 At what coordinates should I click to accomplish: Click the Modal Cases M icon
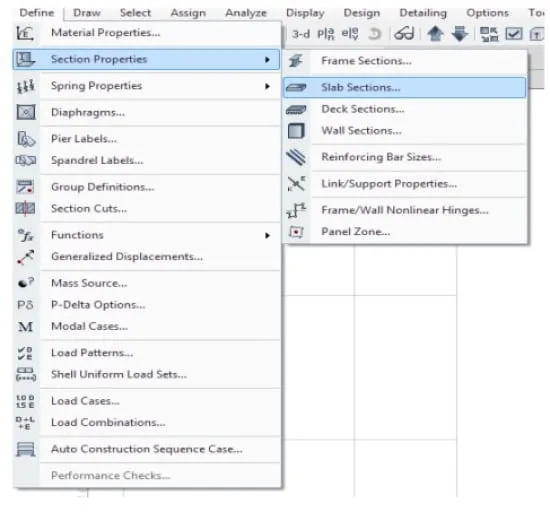(25, 327)
